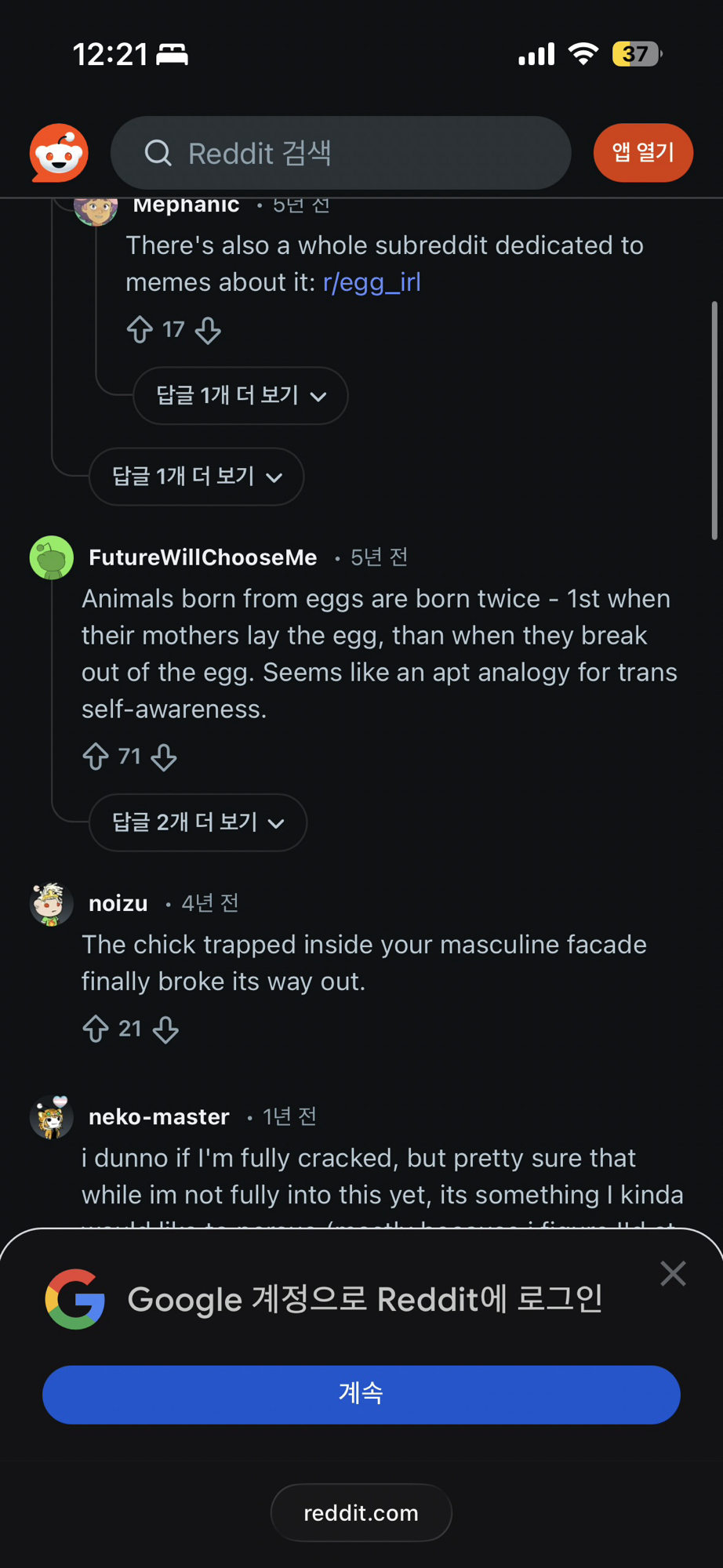Tap the reddit.com address pill
Image resolution: width=723 pixels, height=1568 pixels.
coord(361,1512)
